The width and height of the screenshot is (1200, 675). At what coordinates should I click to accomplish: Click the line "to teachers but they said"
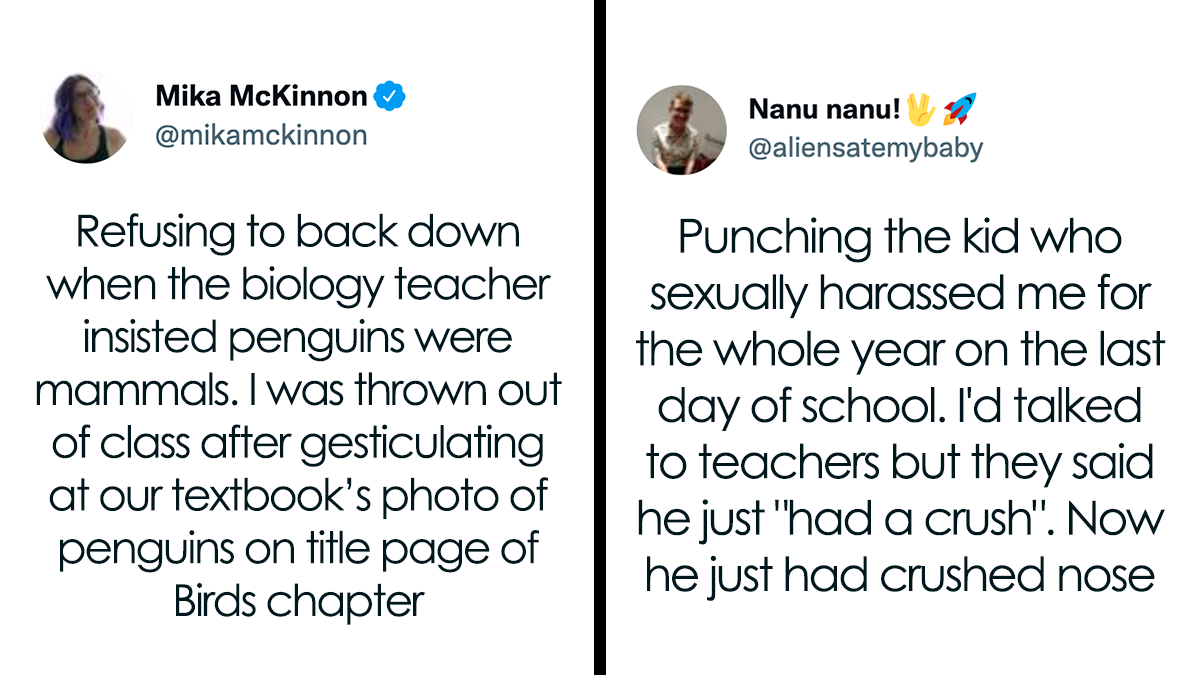click(x=900, y=462)
